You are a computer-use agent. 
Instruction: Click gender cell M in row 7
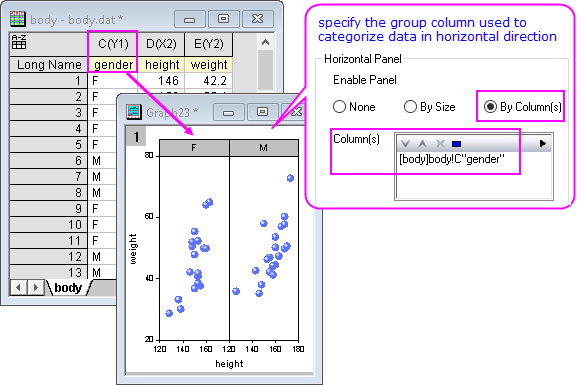103,177
